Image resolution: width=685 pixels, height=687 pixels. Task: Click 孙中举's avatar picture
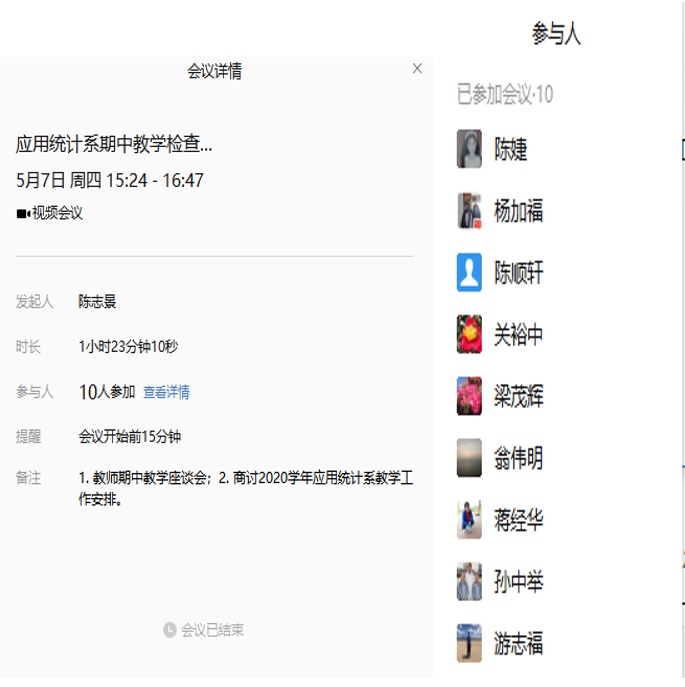pos(469,581)
